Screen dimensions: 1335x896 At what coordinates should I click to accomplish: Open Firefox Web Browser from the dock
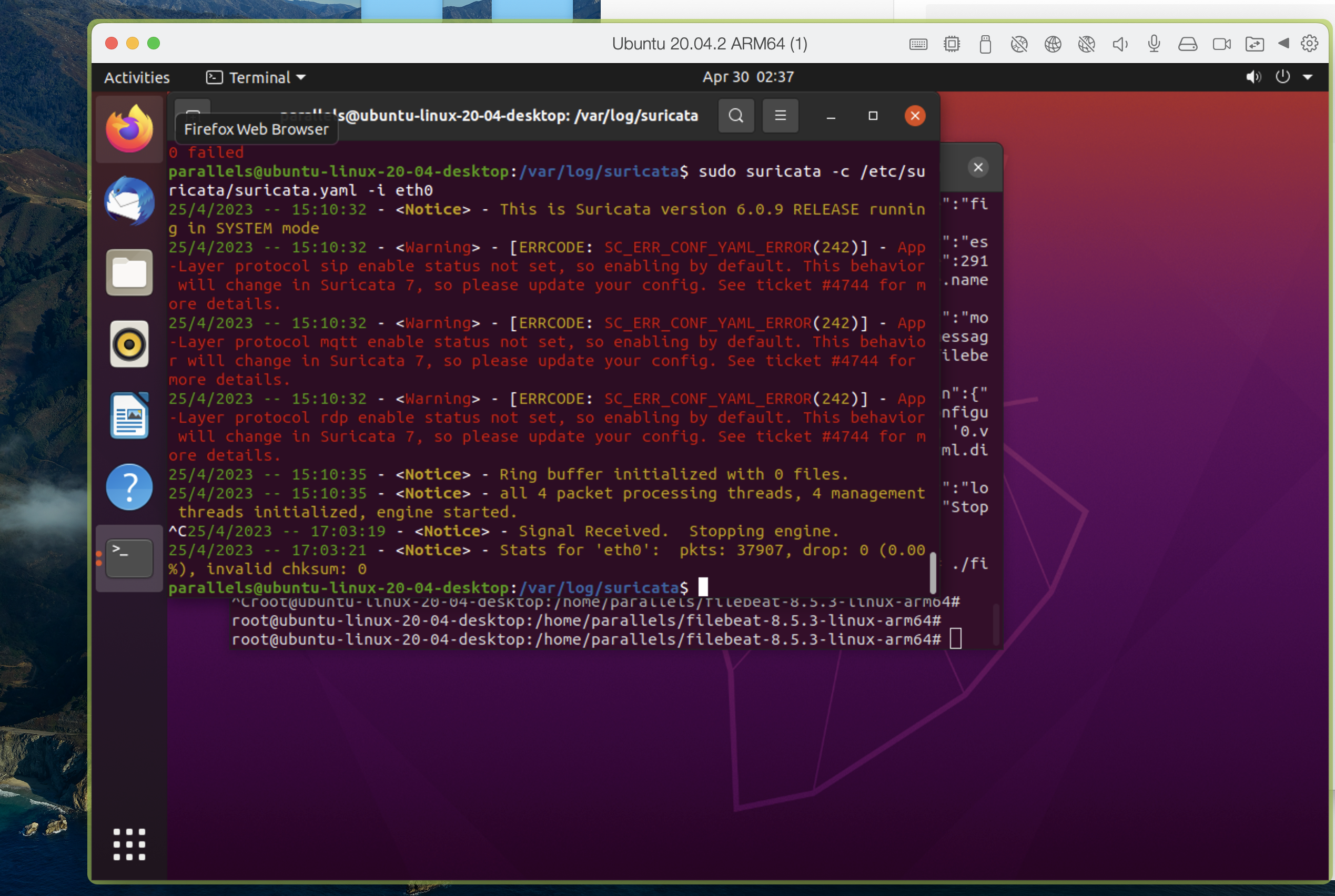[129, 129]
